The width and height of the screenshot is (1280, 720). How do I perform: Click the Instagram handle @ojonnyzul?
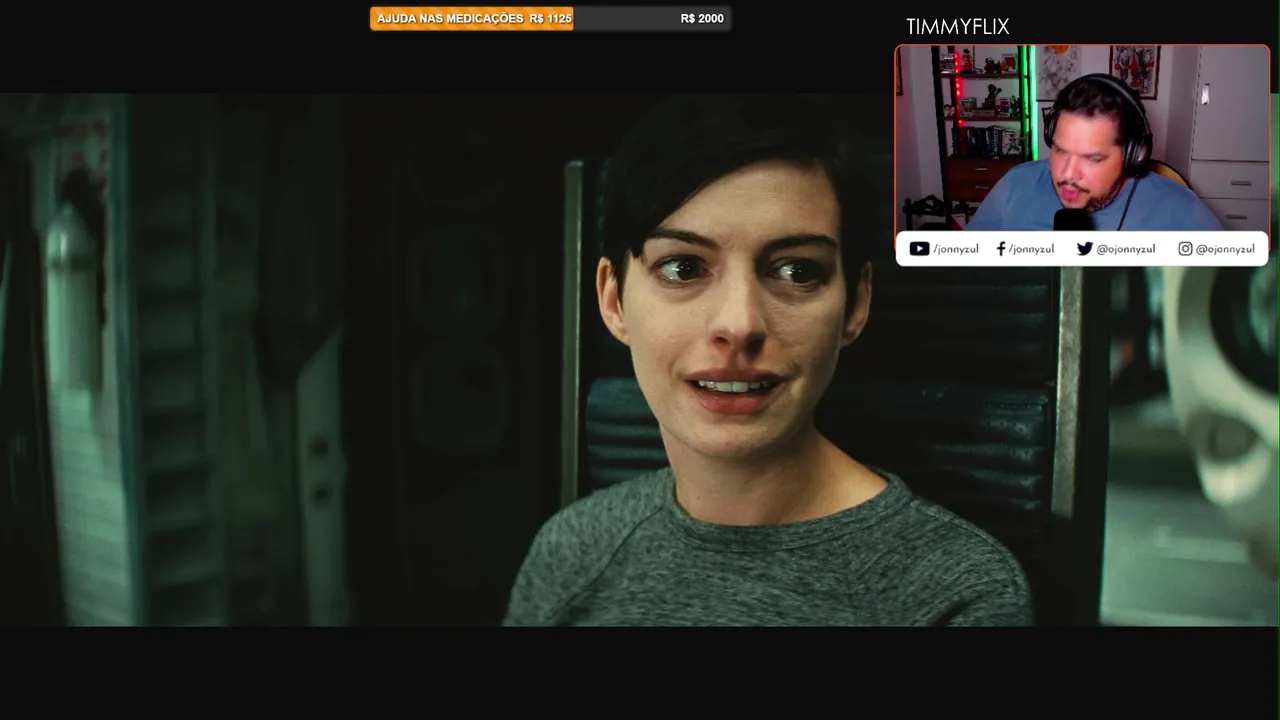point(1225,250)
